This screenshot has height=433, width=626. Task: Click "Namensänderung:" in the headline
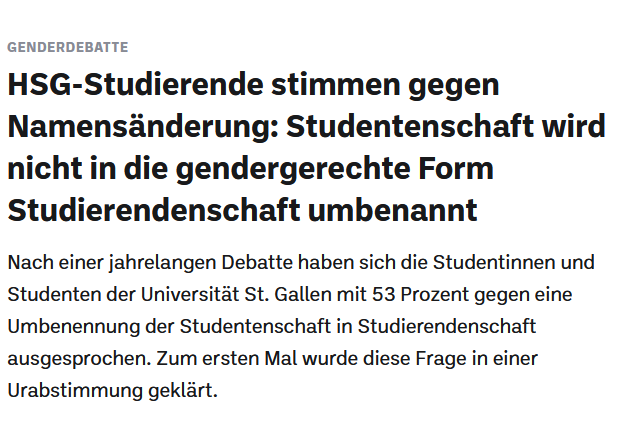coord(143,128)
